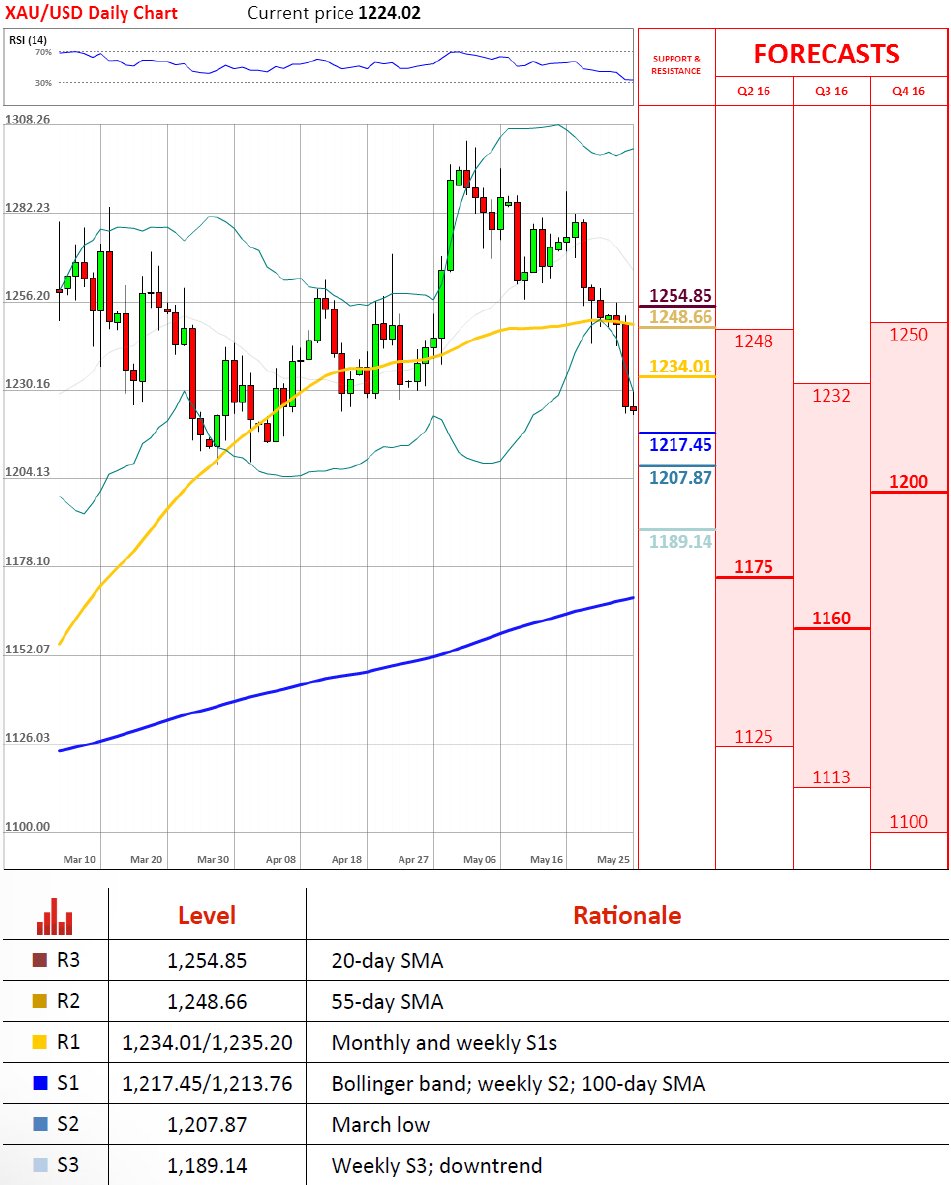Select the Q4 mean forecast value 1200
The height and width of the screenshot is (1185, 951).
click(x=908, y=482)
